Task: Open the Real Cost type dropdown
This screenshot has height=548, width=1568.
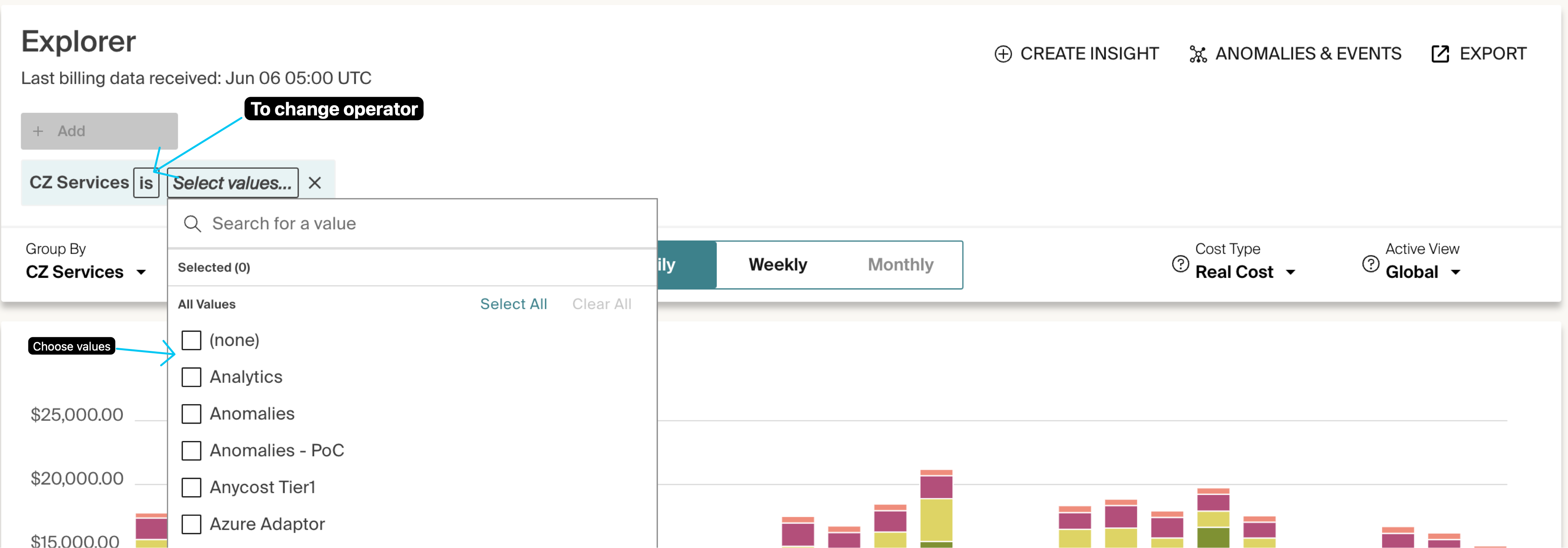Action: click(1244, 272)
